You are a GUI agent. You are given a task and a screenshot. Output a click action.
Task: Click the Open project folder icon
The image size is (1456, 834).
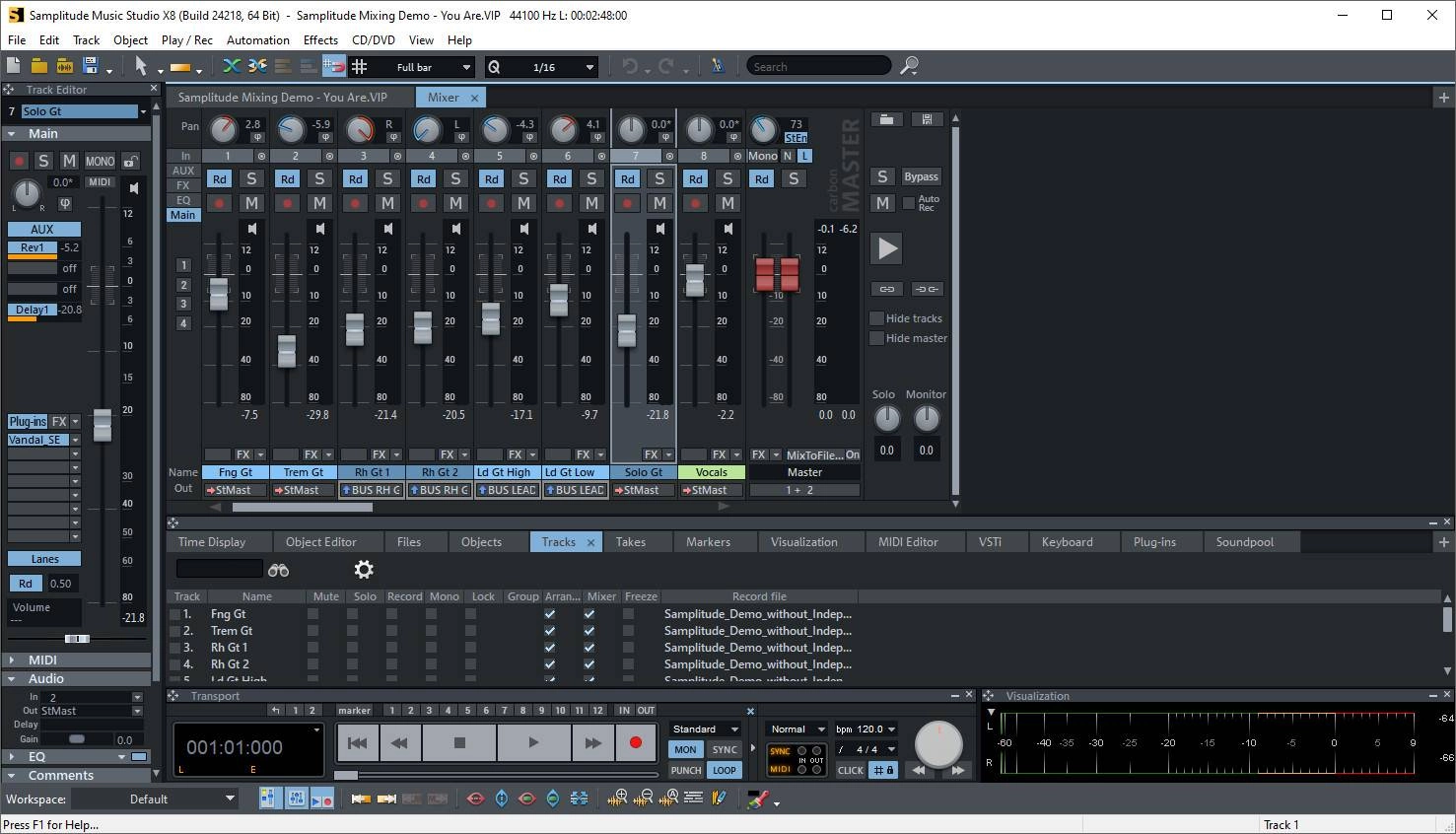(x=38, y=66)
